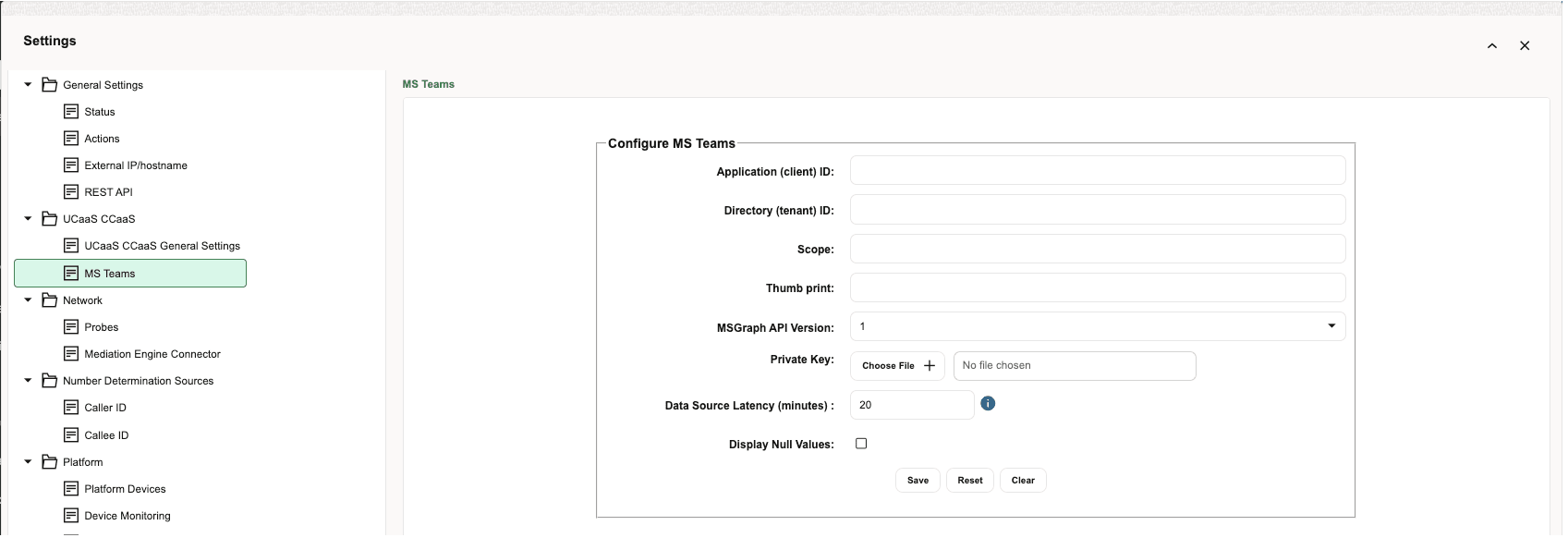The image size is (1568, 550).
Task: Open UCaaS CCaaS General Settings
Action: 162,246
